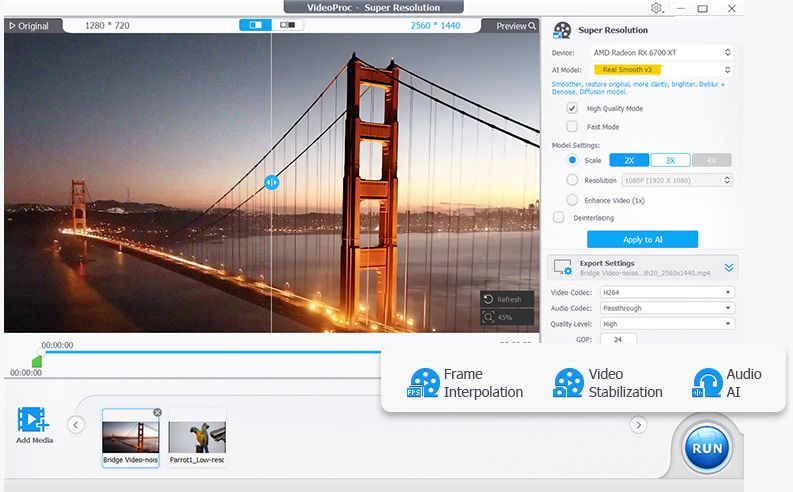The height and width of the screenshot is (492, 793).
Task: Enable Fast Mode checkbox
Action: [x=572, y=127]
